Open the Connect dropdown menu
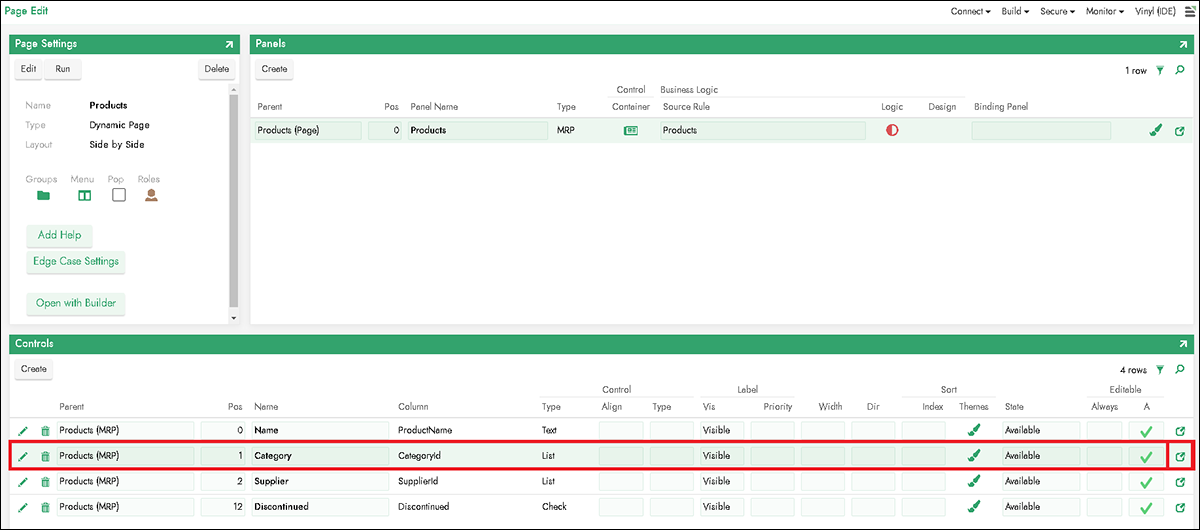Screen dimensions: 1200x530 tap(970, 11)
